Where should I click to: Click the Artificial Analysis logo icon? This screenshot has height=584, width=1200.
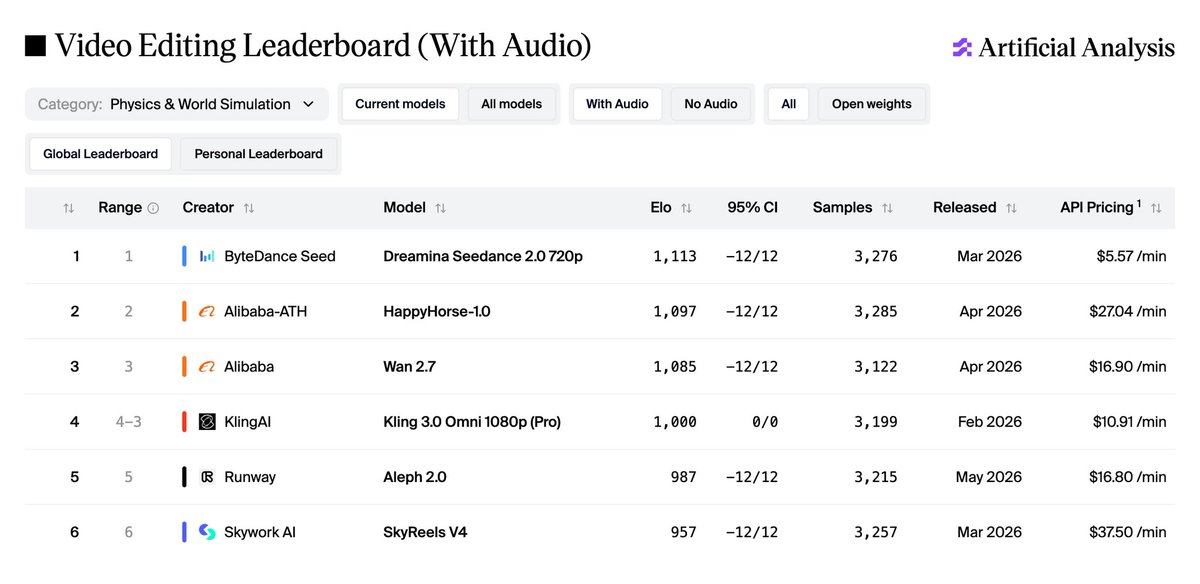tap(961, 47)
